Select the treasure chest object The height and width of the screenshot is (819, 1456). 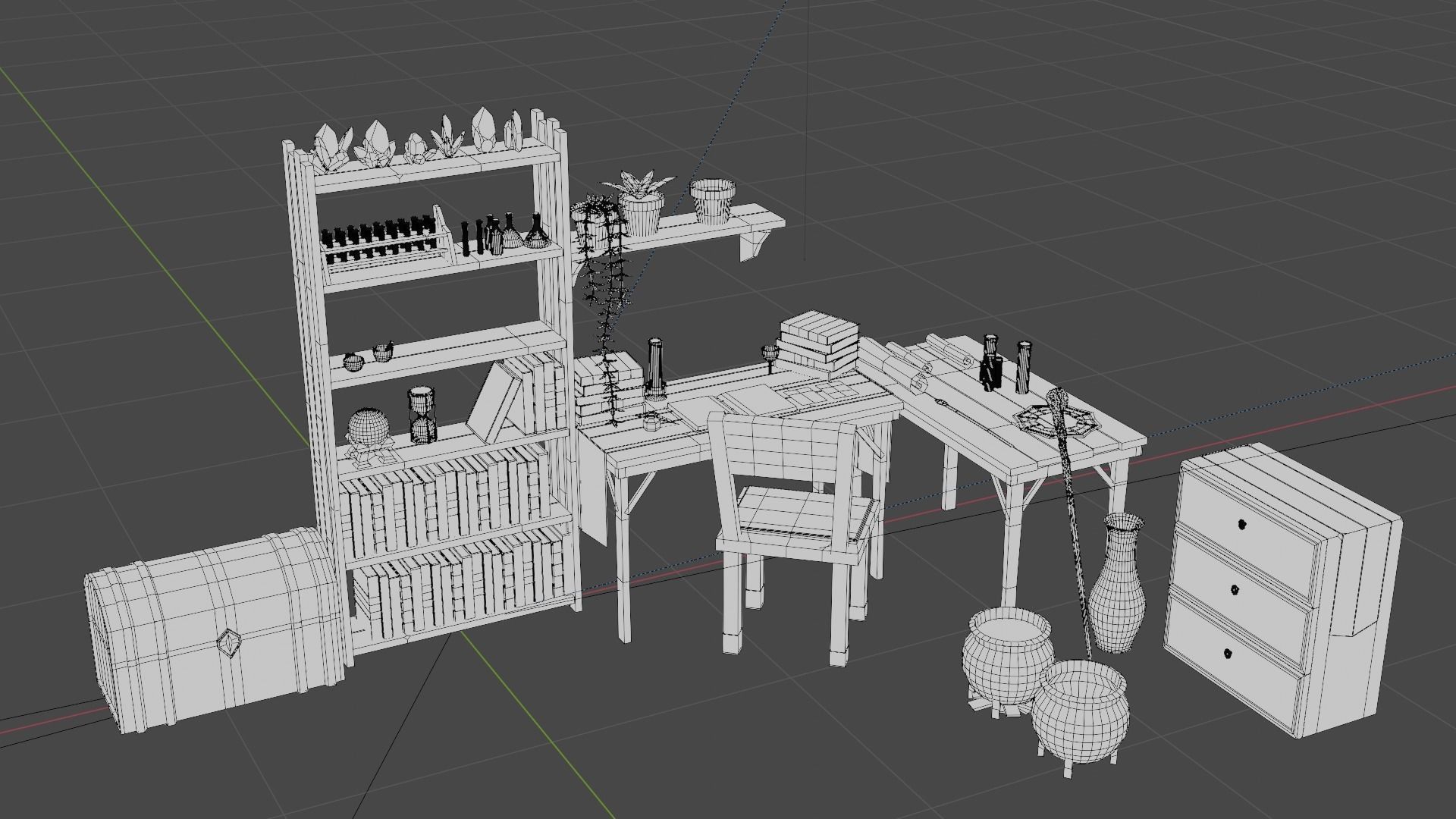tap(190, 622)
